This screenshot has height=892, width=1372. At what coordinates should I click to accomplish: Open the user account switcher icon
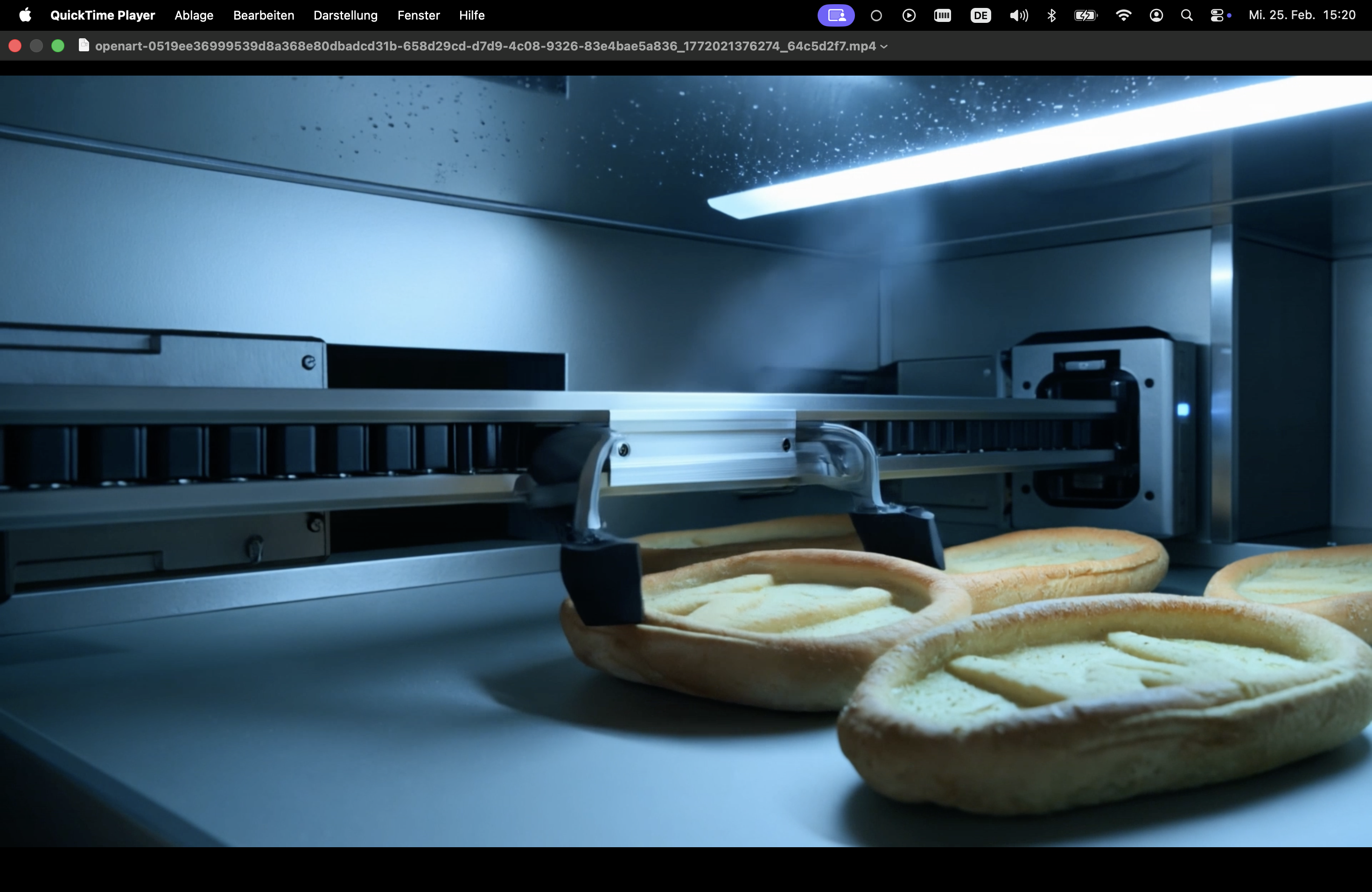pos(1156,15)
